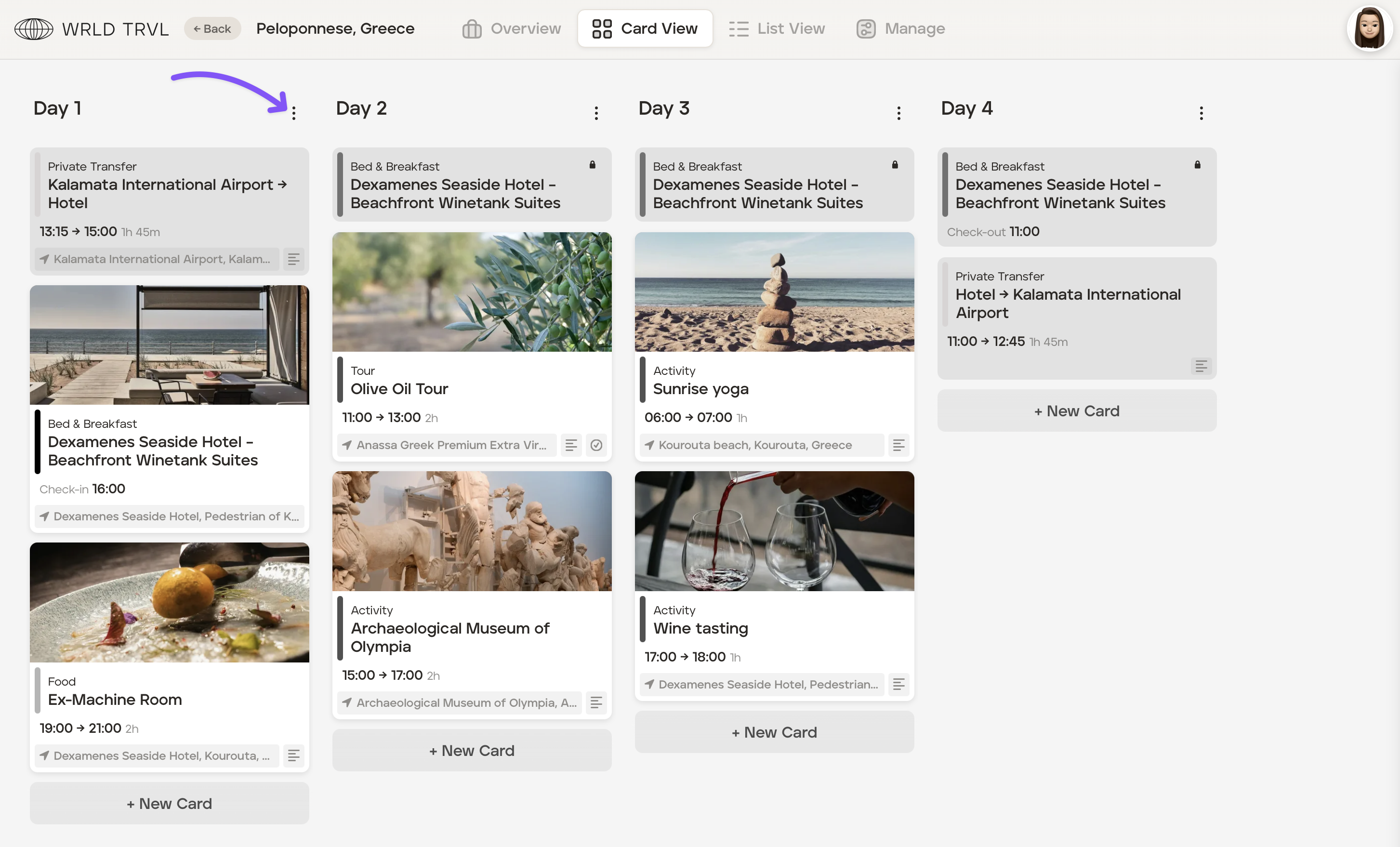Click the Back button
Screen dimensions: 1400x847
(x=212, y=28)
